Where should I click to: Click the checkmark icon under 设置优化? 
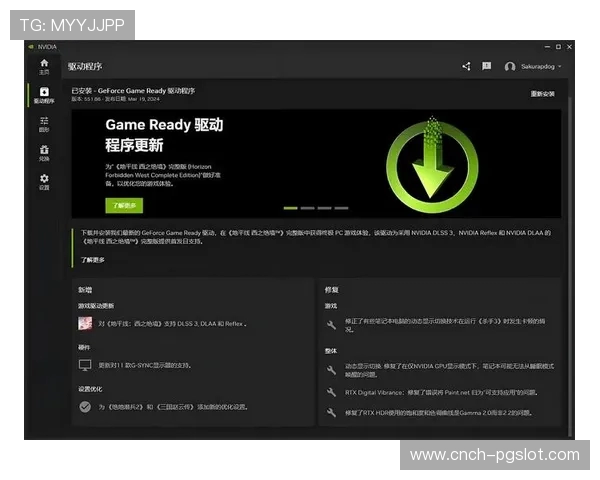(85, 406)
